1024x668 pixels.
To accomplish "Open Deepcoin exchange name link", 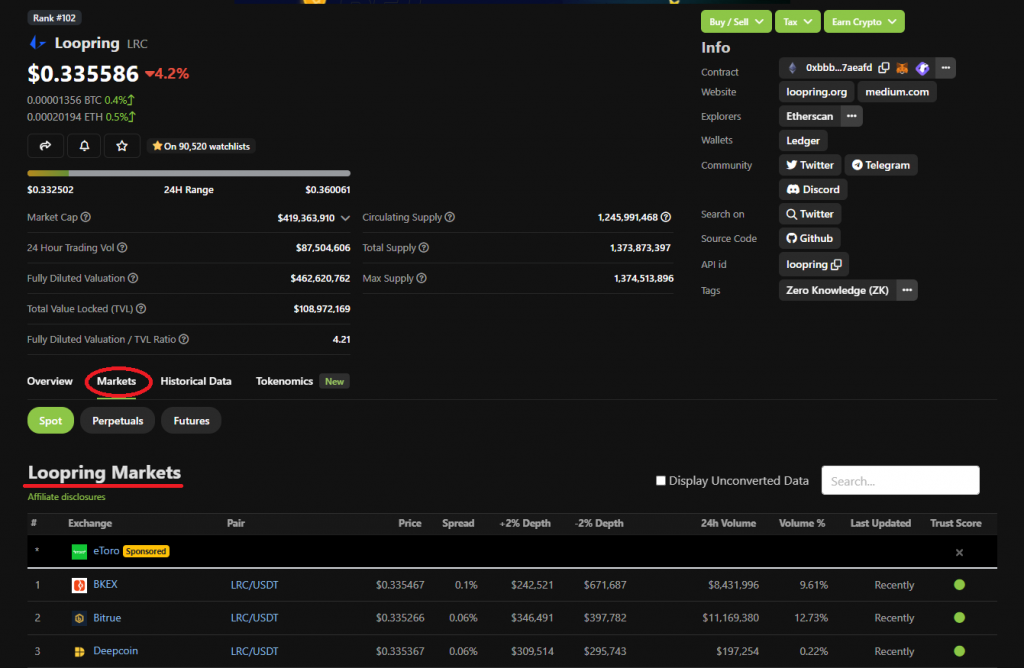I will click(116, 651).
